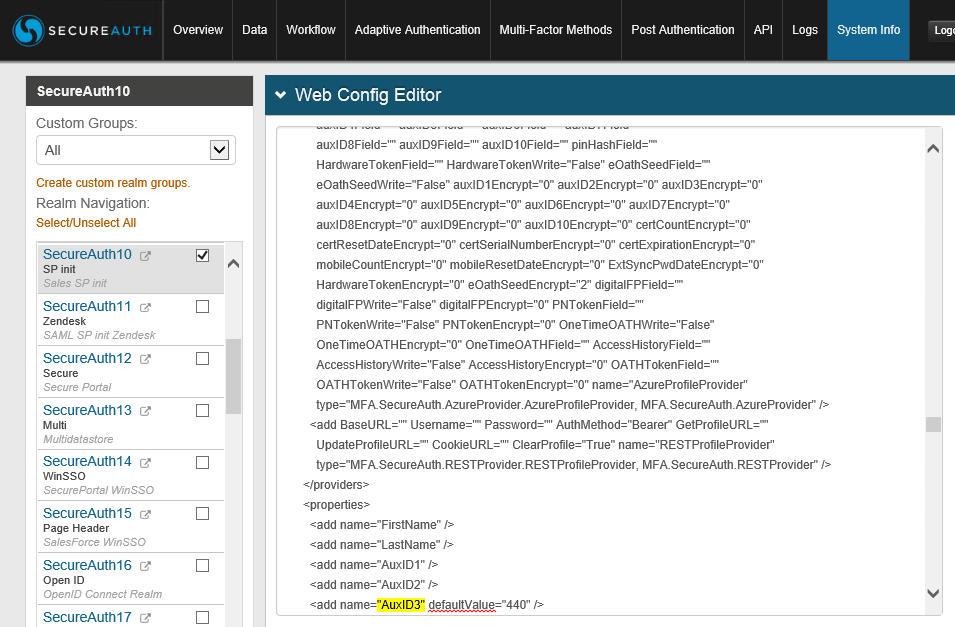Open the SecureAuth12 realm link

pyautogui.click(x=87, y=358)
